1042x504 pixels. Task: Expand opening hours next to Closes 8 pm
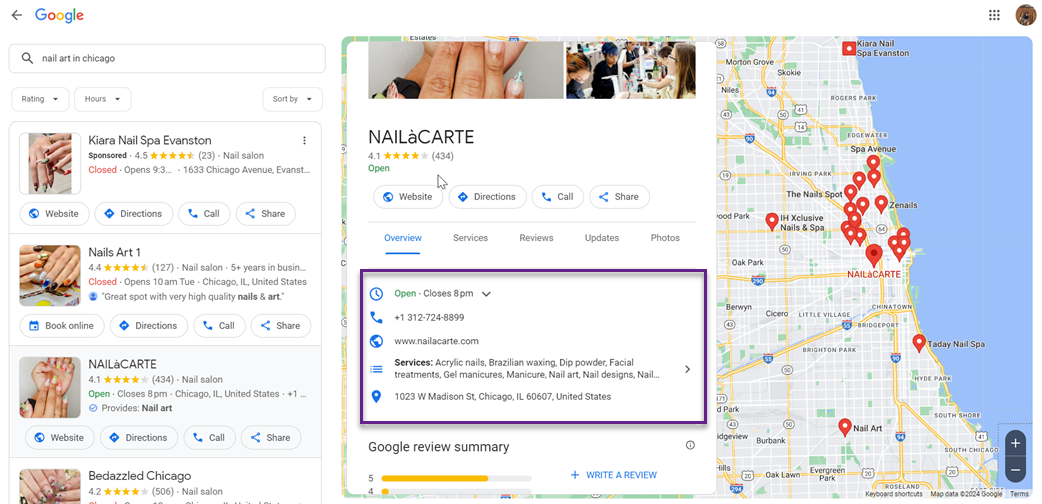(x=486, y=294)
